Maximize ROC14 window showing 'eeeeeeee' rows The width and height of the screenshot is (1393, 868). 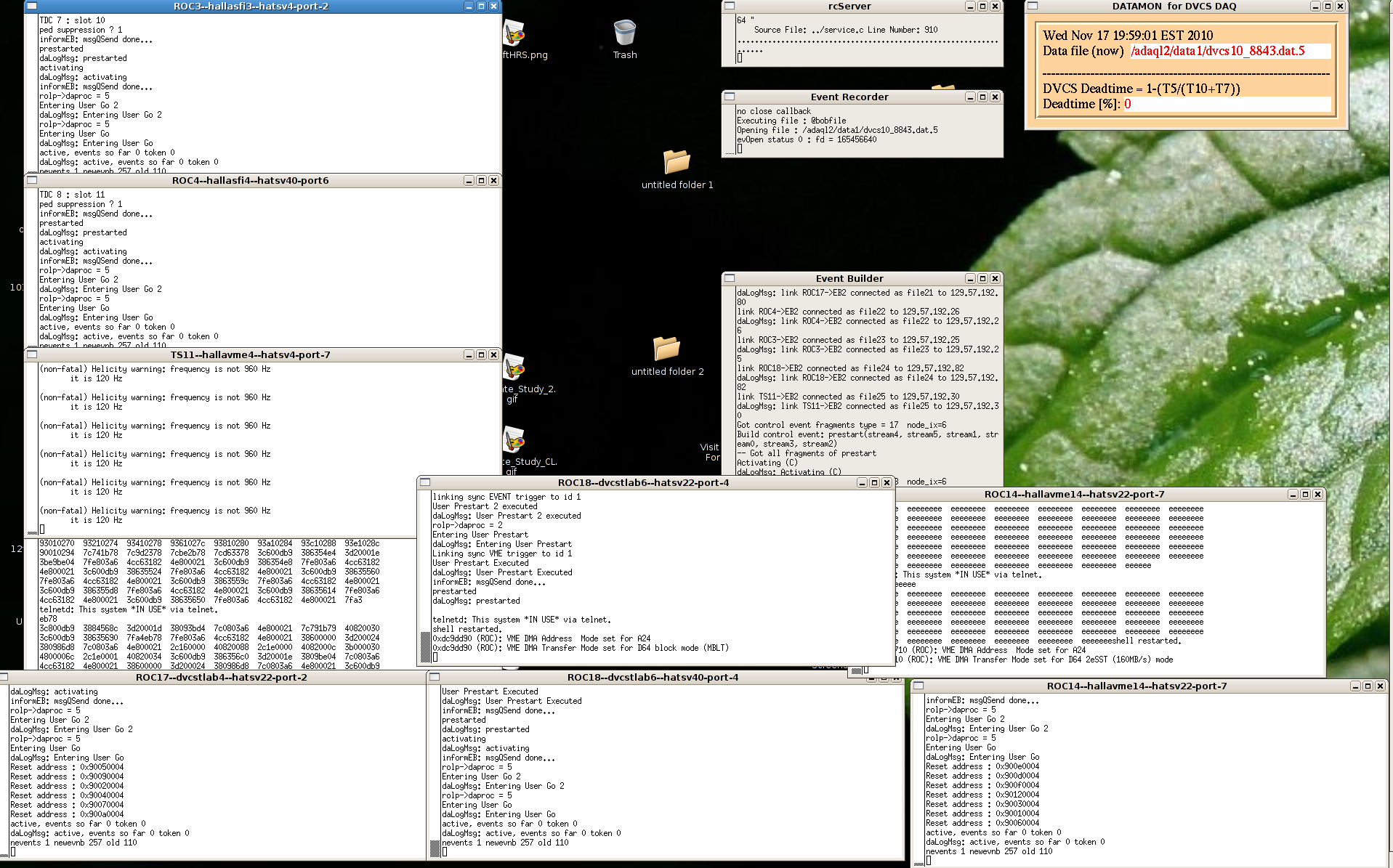[1305, 494]
